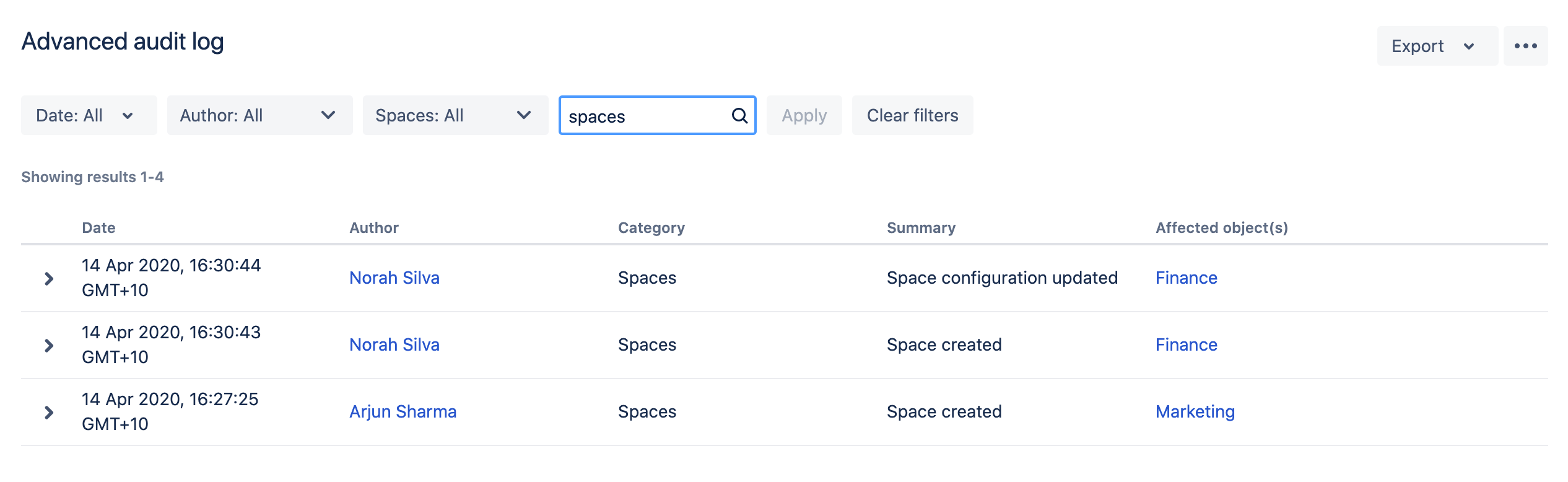Open the Author: All filter dropdown
The image size is (1568, 482).
(x=259, y=115)
